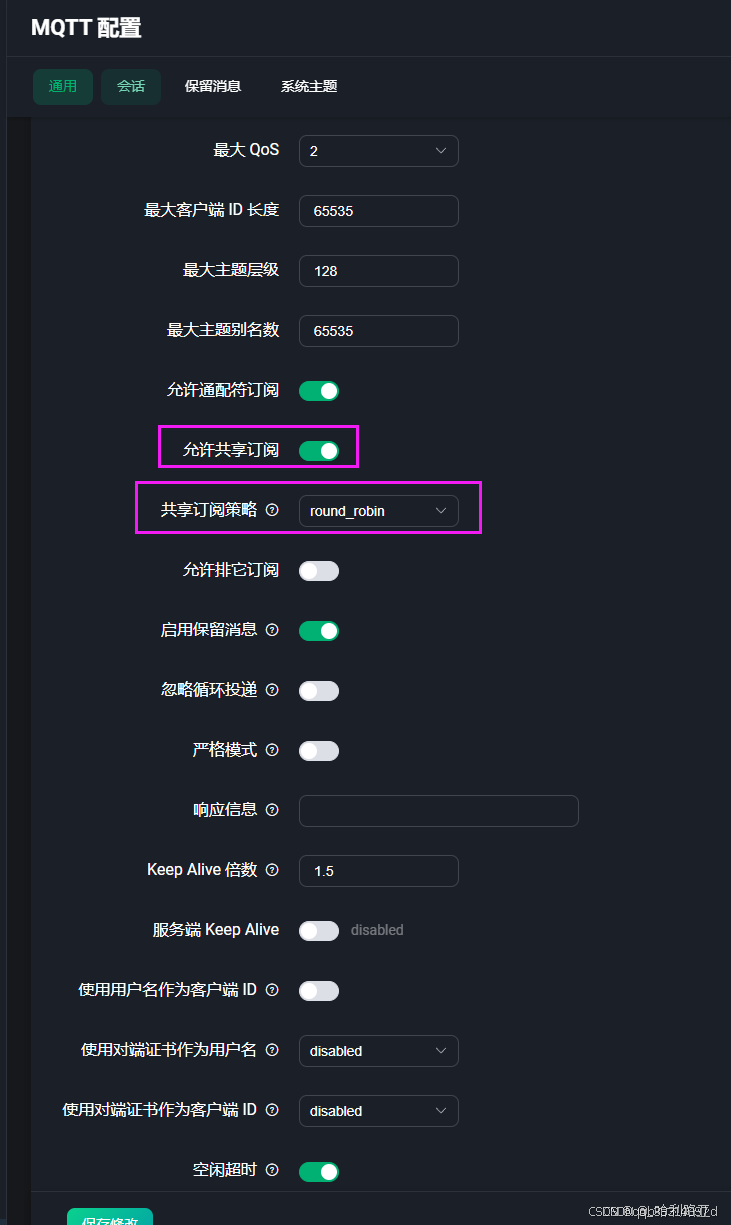The height and width of the screenshot is (1225, 731).
Task: Select the 会话 tab button
Action: (x=130, y=86)
